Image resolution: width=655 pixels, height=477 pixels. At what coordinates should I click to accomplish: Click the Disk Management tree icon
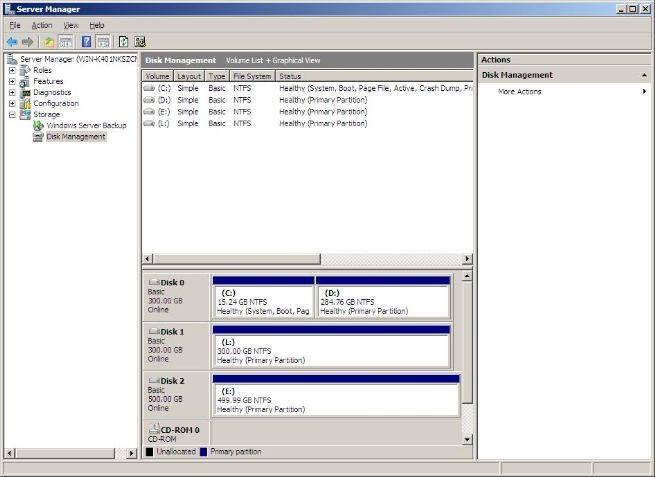[38, 137]
